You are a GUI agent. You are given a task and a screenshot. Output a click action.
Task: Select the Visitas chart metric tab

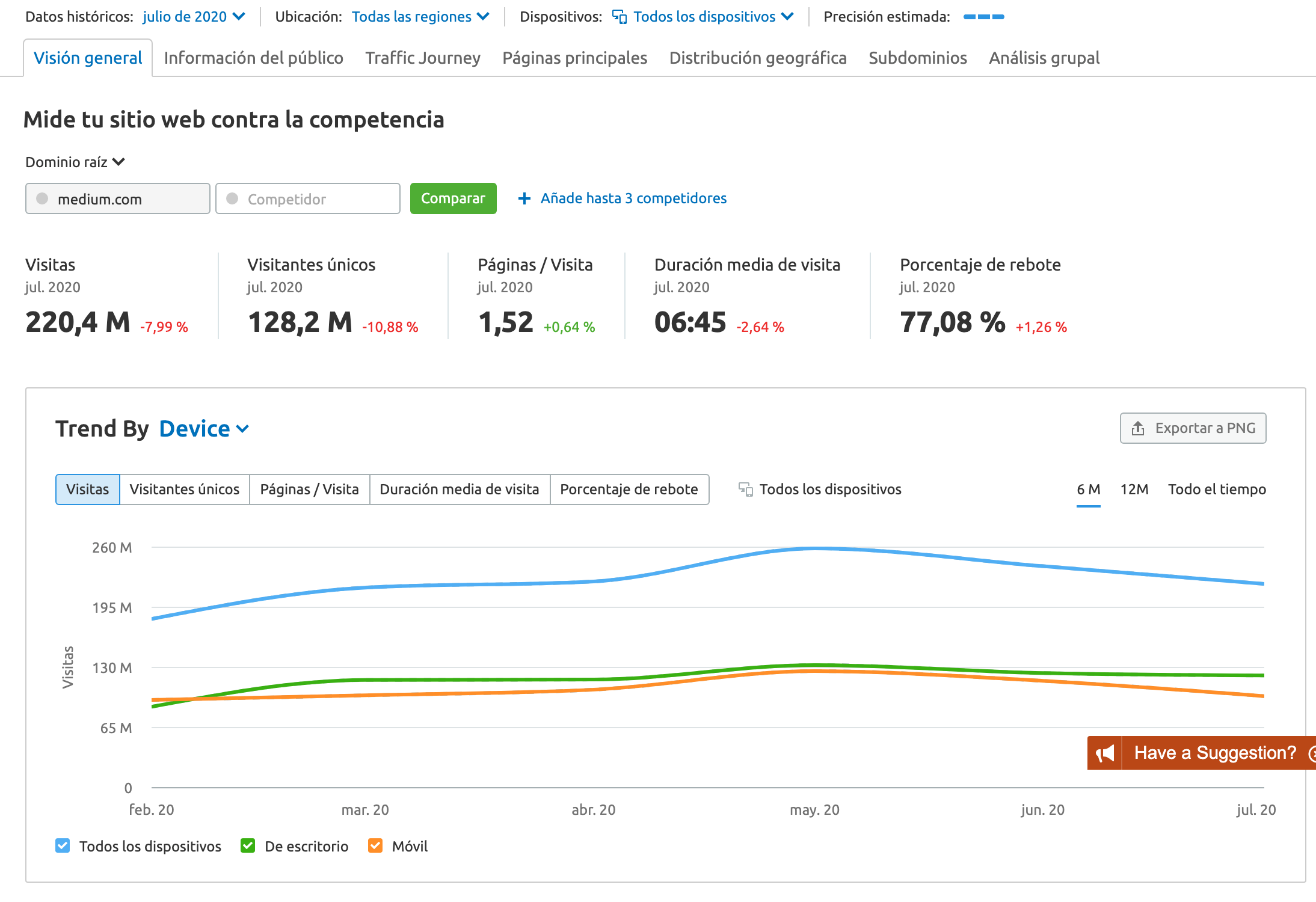(x=88, y=489)
